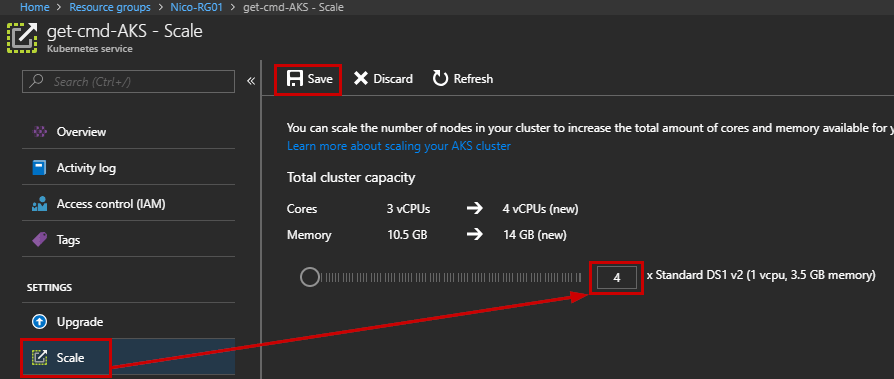Click the Save floppy disk icon

pyautogui.click(x=294, y=79)
